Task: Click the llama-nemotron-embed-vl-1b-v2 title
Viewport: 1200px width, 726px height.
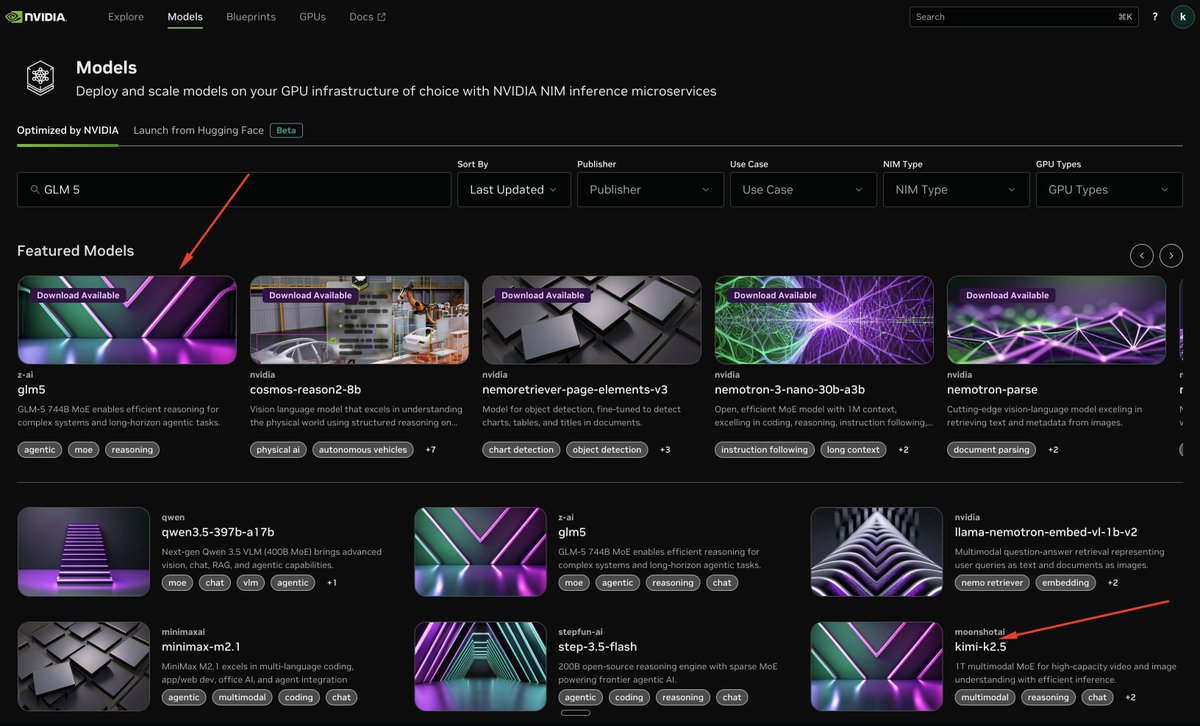Action: pyautogui.click(x=1046, y=532)
